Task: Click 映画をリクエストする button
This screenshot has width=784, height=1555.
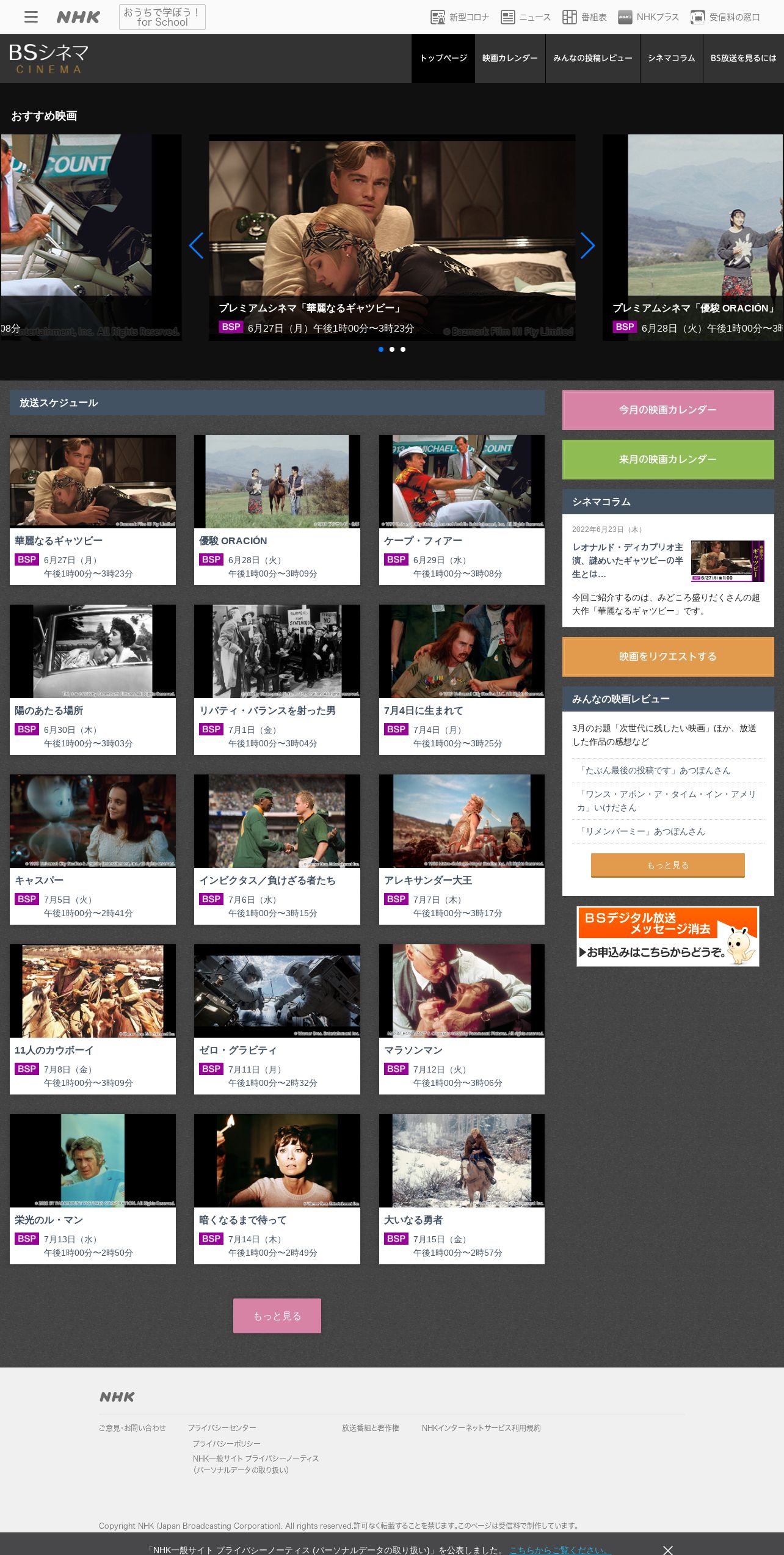Action: [x=668, y=657]
